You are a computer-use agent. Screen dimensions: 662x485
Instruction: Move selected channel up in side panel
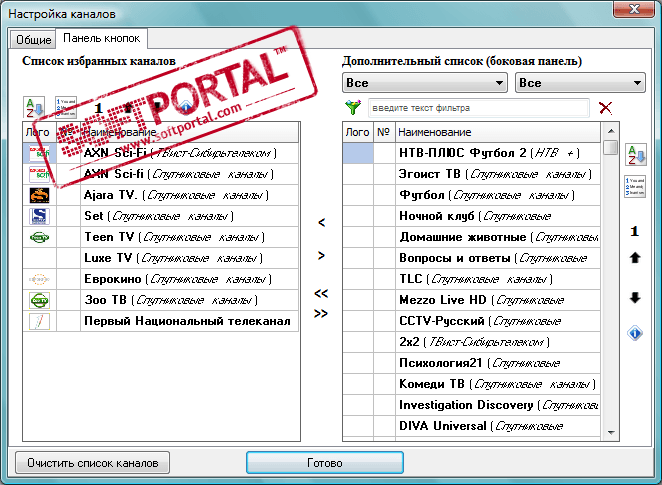635,258
